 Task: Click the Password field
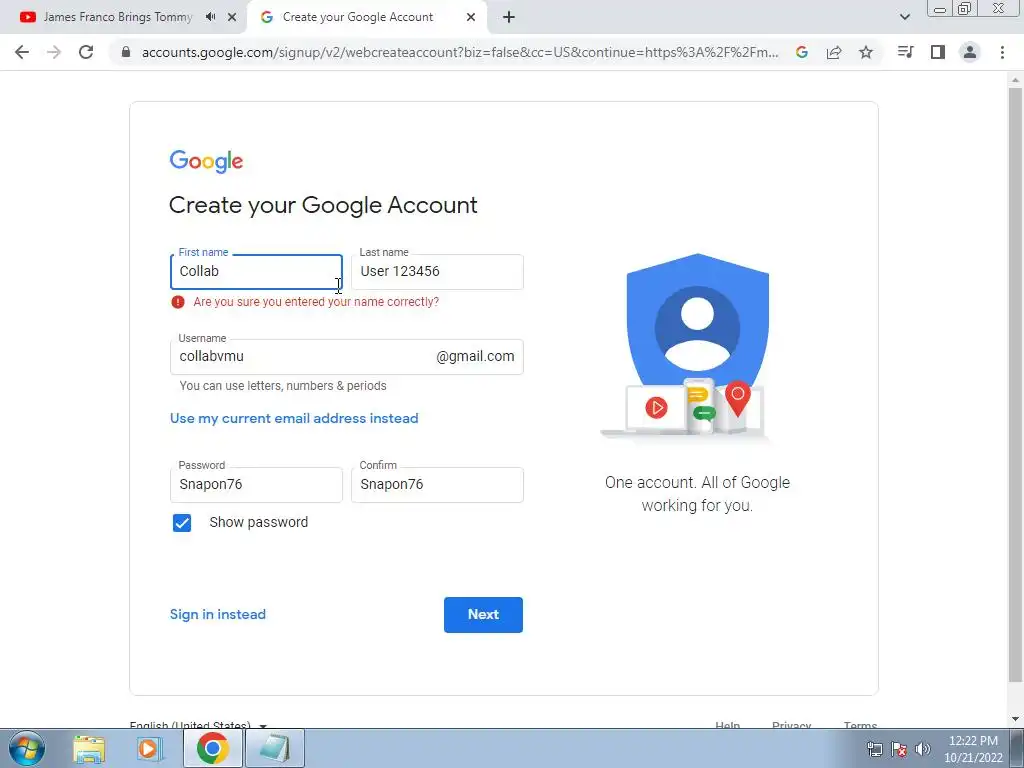[256, 485]
